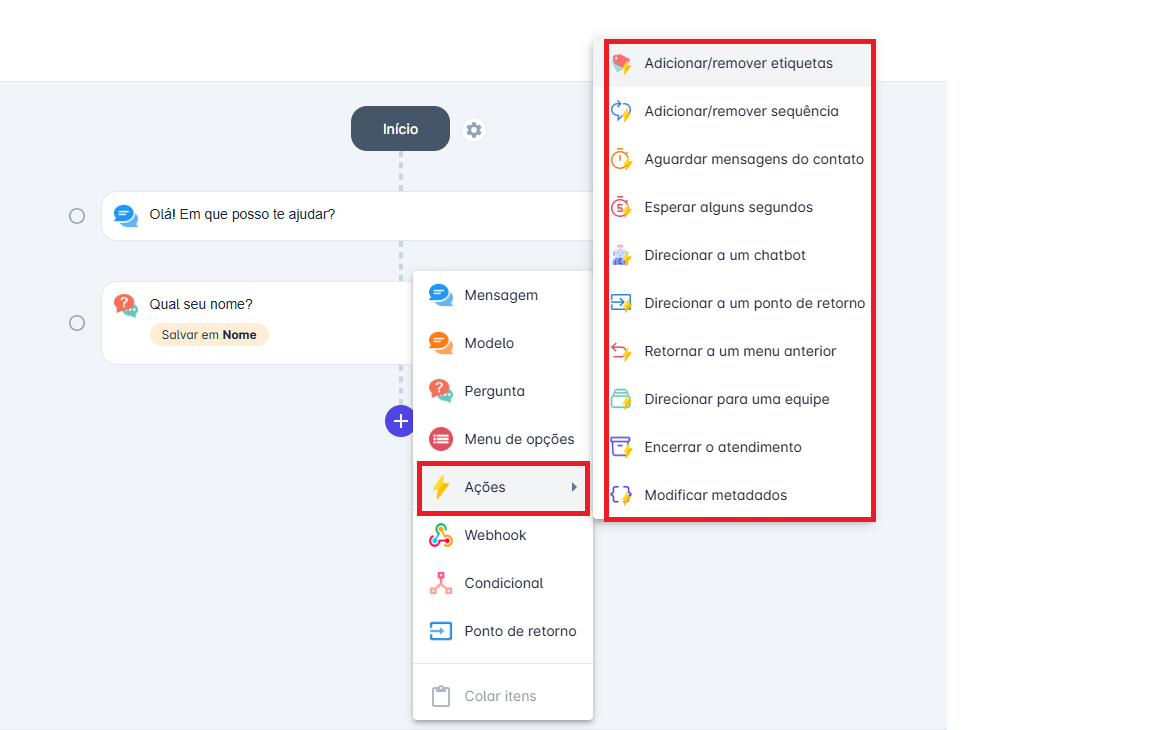Select Modificar metadados action
Viewport: 1152px width, 730px height.
(715, 495)
